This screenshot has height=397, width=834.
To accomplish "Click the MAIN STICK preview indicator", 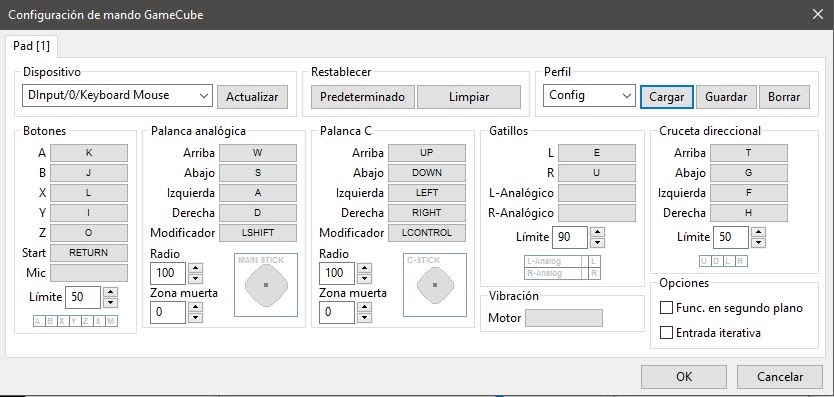I will pyautogui.click(x=266, y=285).
